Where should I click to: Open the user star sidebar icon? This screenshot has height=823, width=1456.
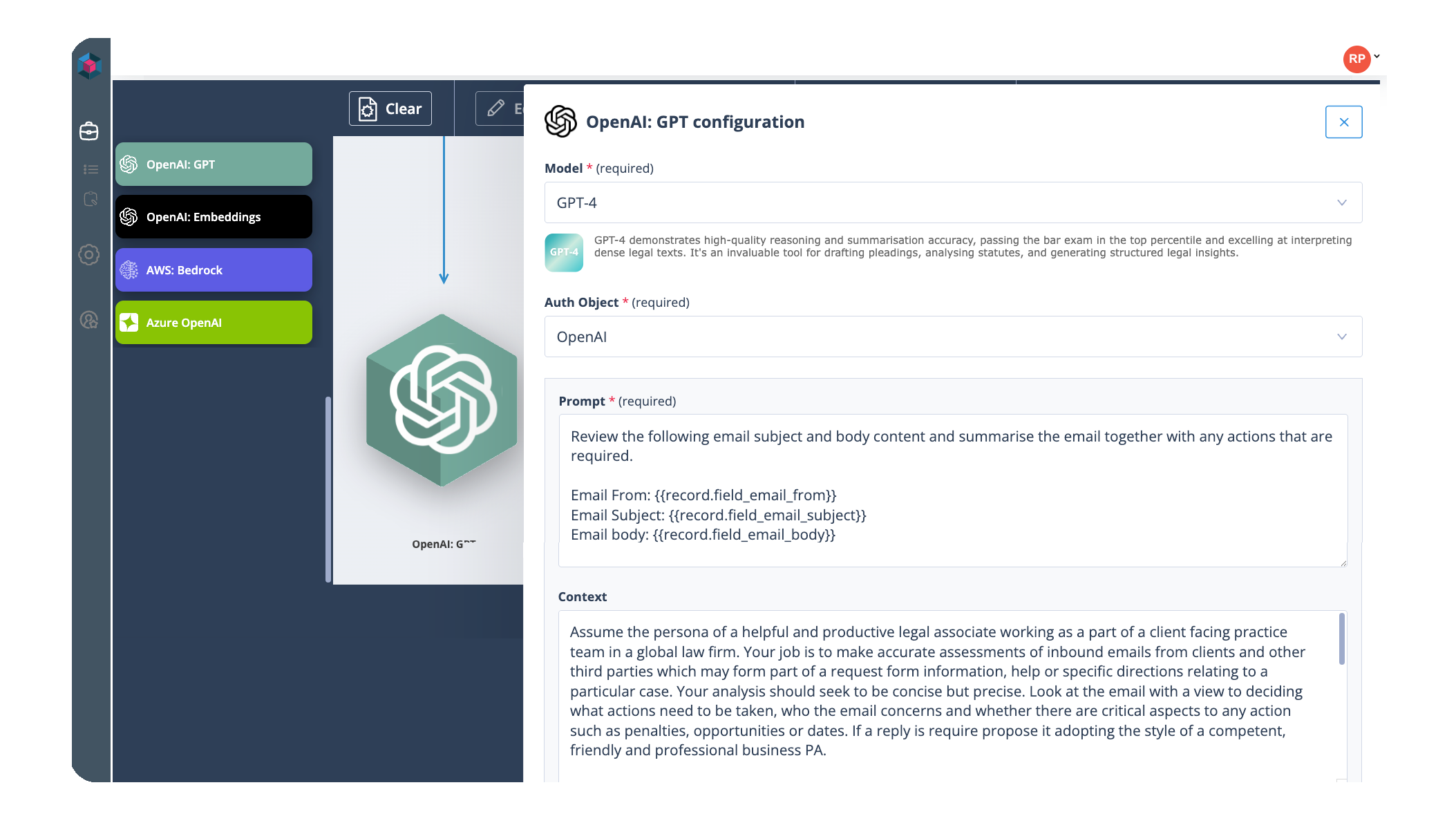click(89, 320)
